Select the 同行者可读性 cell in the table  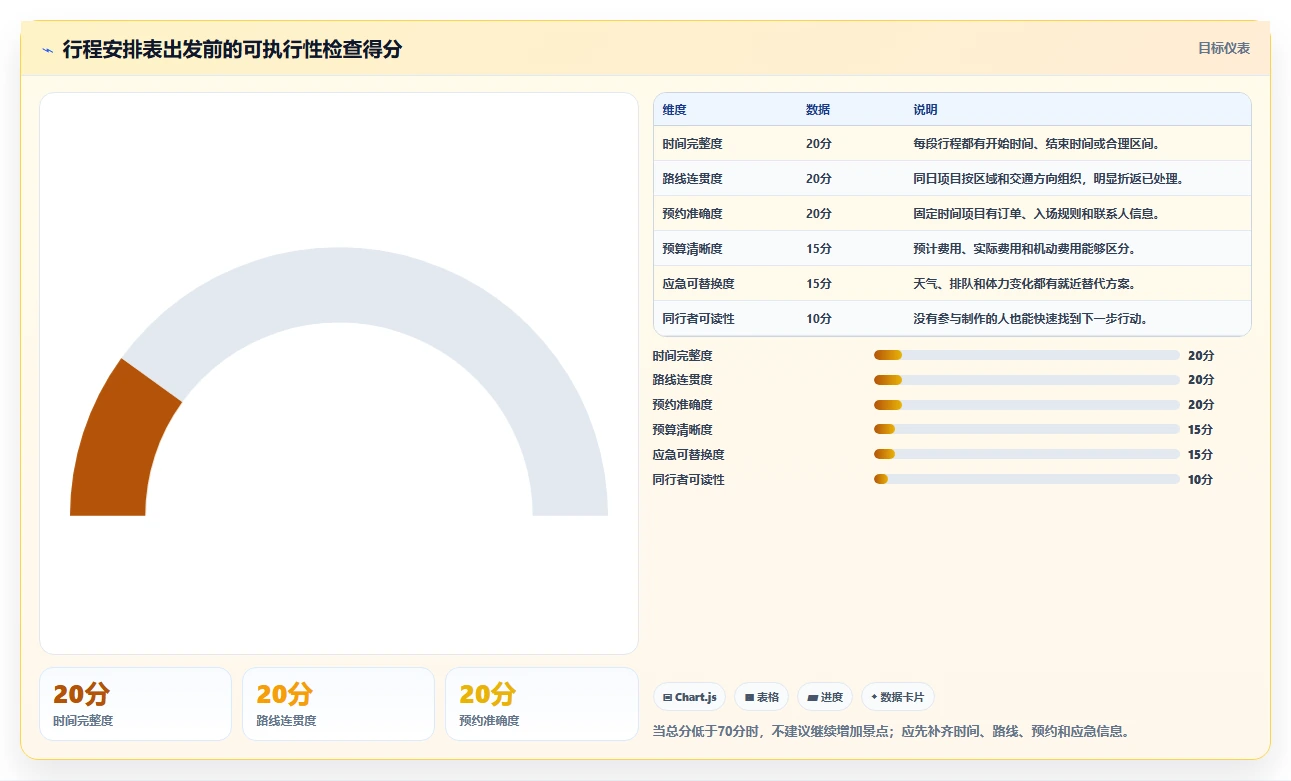click(x=698, y=319)
